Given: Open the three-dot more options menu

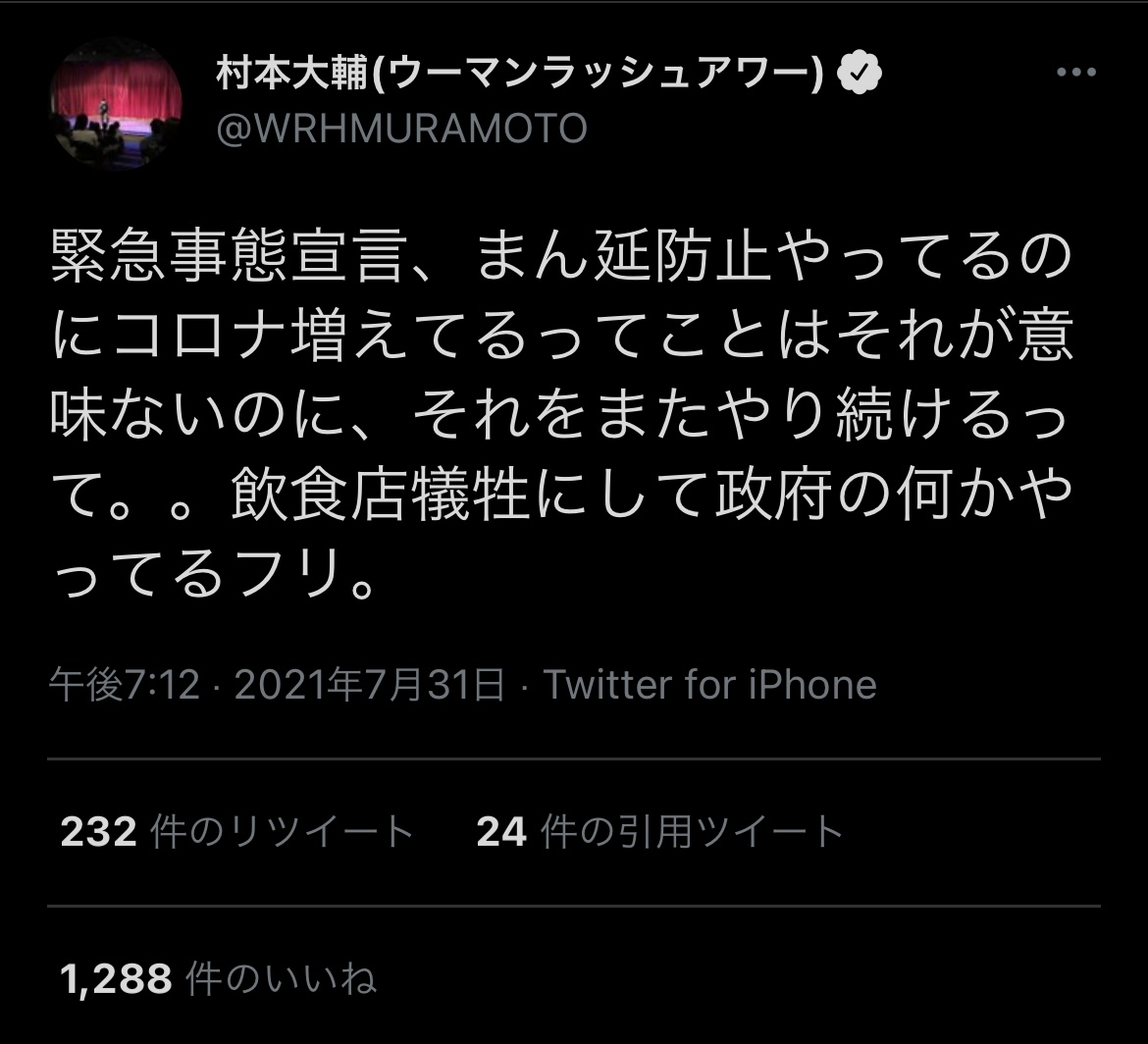Looking at the screenshot, I should coord(1075,75).
